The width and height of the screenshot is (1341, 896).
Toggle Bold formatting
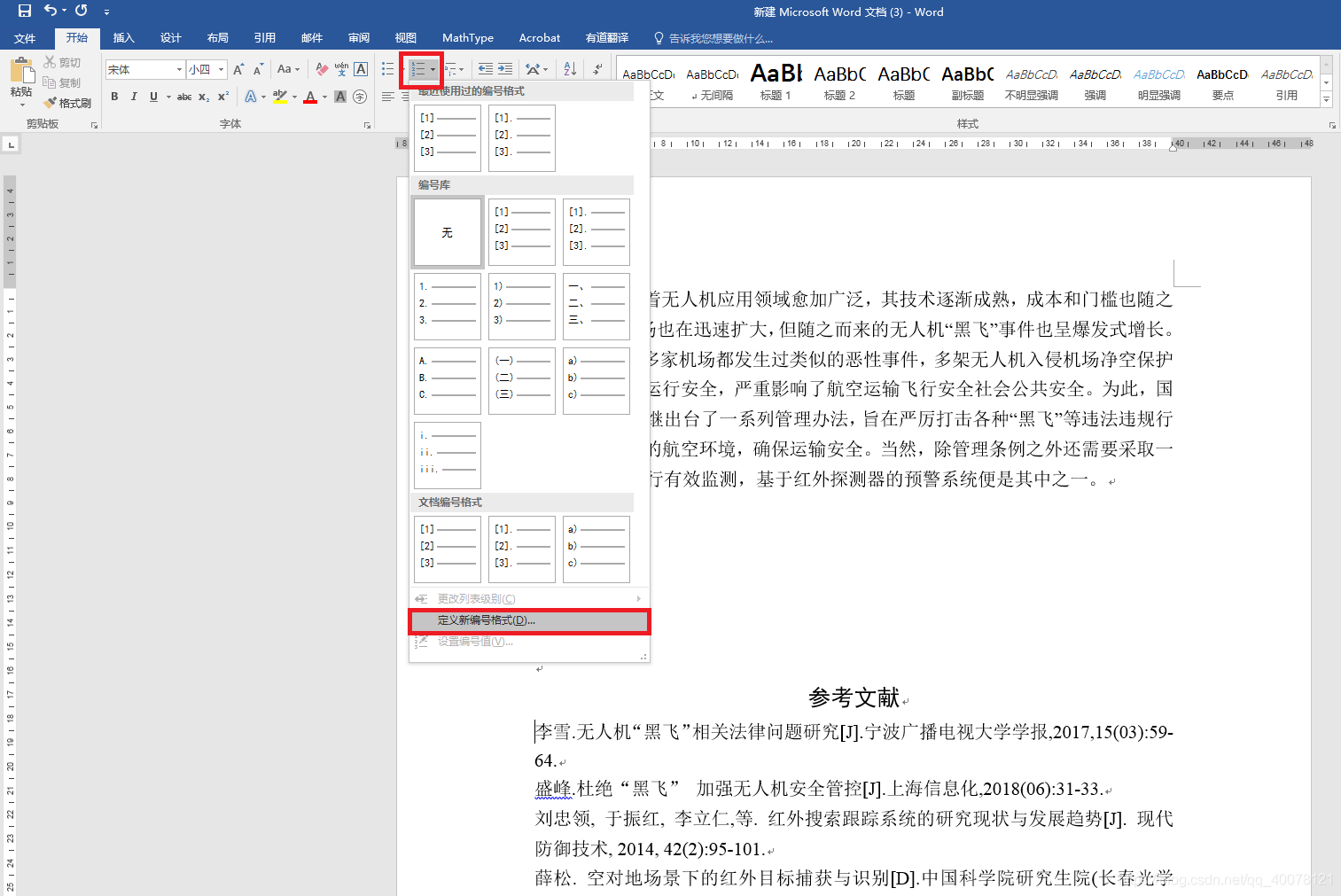[114, 97]
